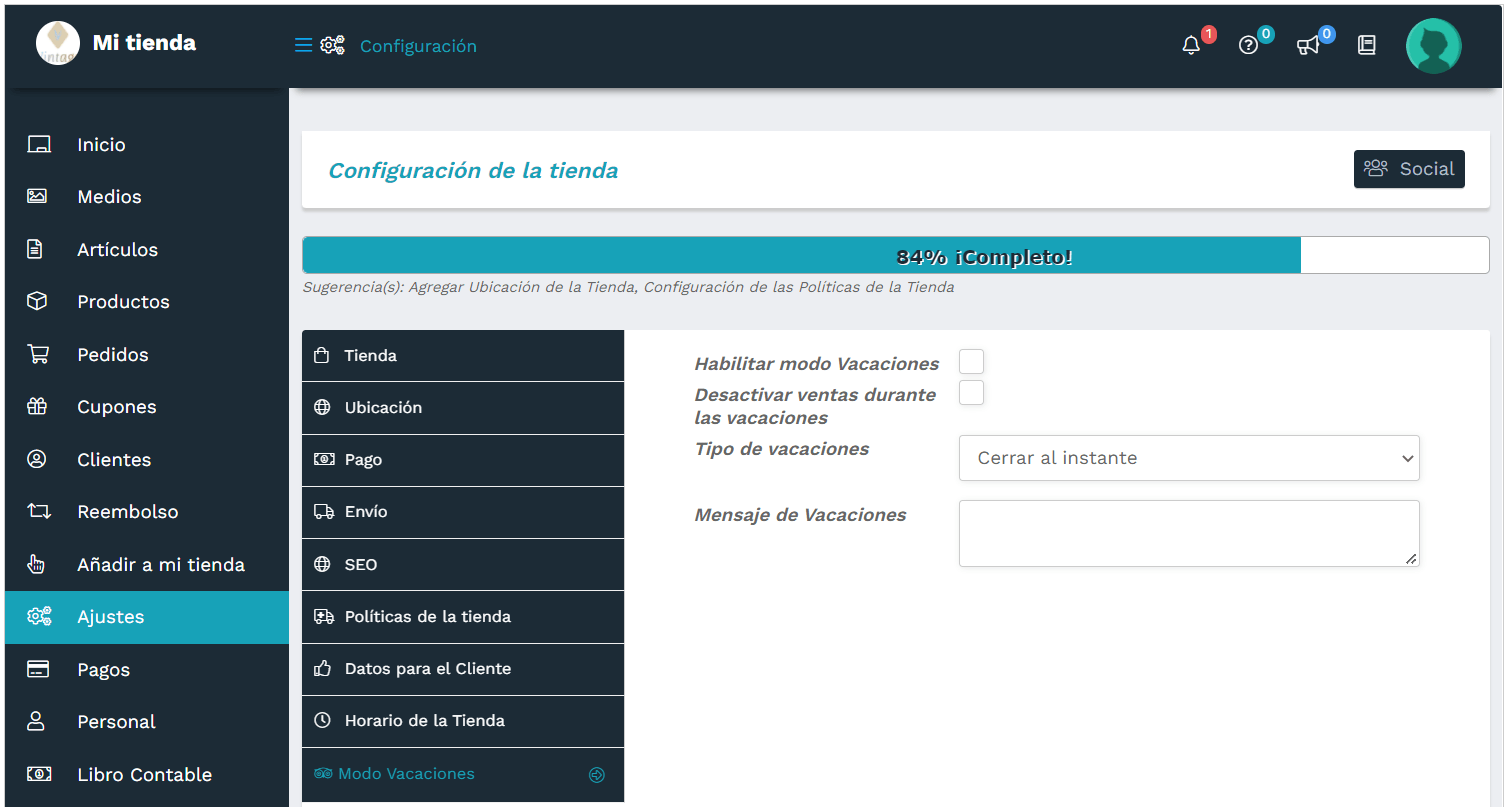Click the documentation book icon

click(x=1366, y=45)
